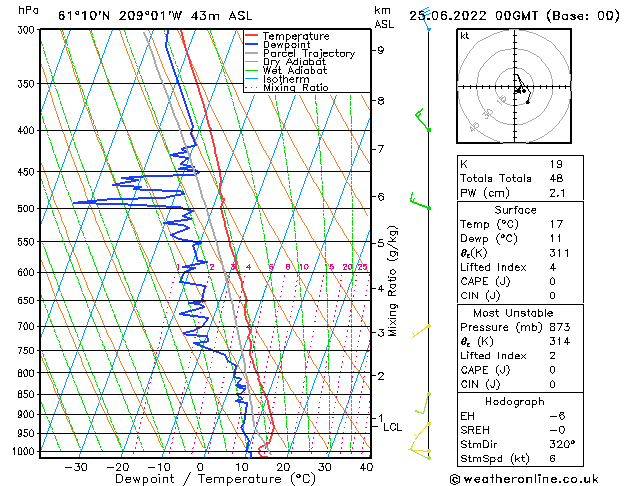This screenshot has width=629, height=486.
Task: Click the StmSpd (kt) value 6
Action: coord(552,458)
